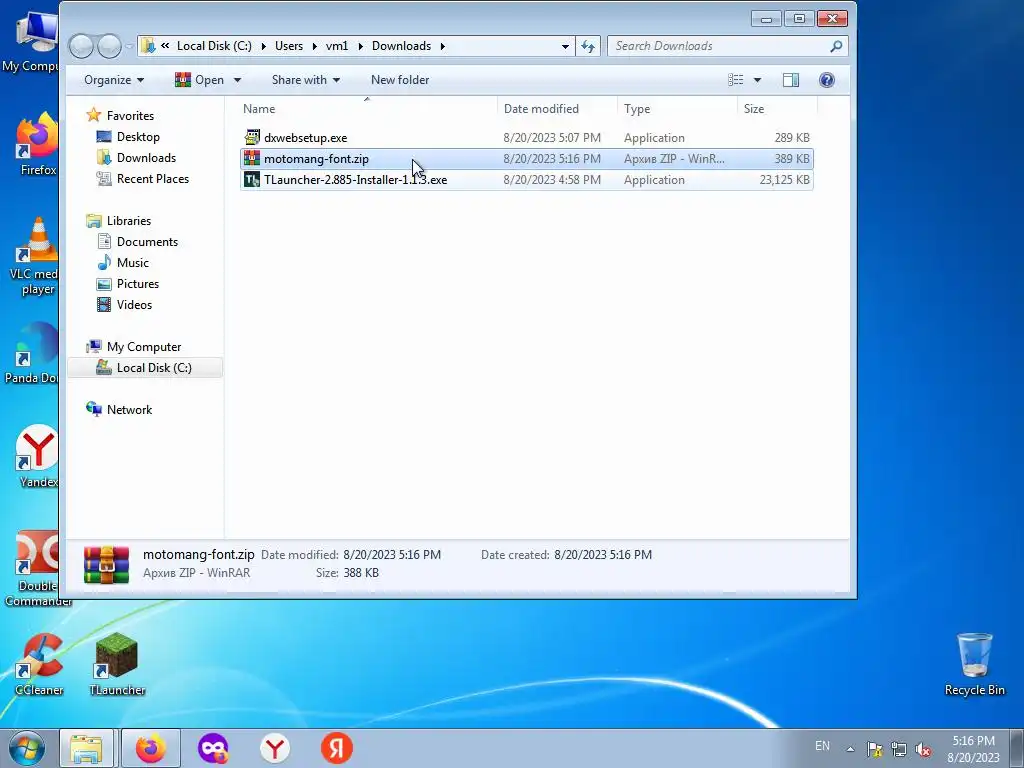Toggle the preview pane button

[791, 80]
